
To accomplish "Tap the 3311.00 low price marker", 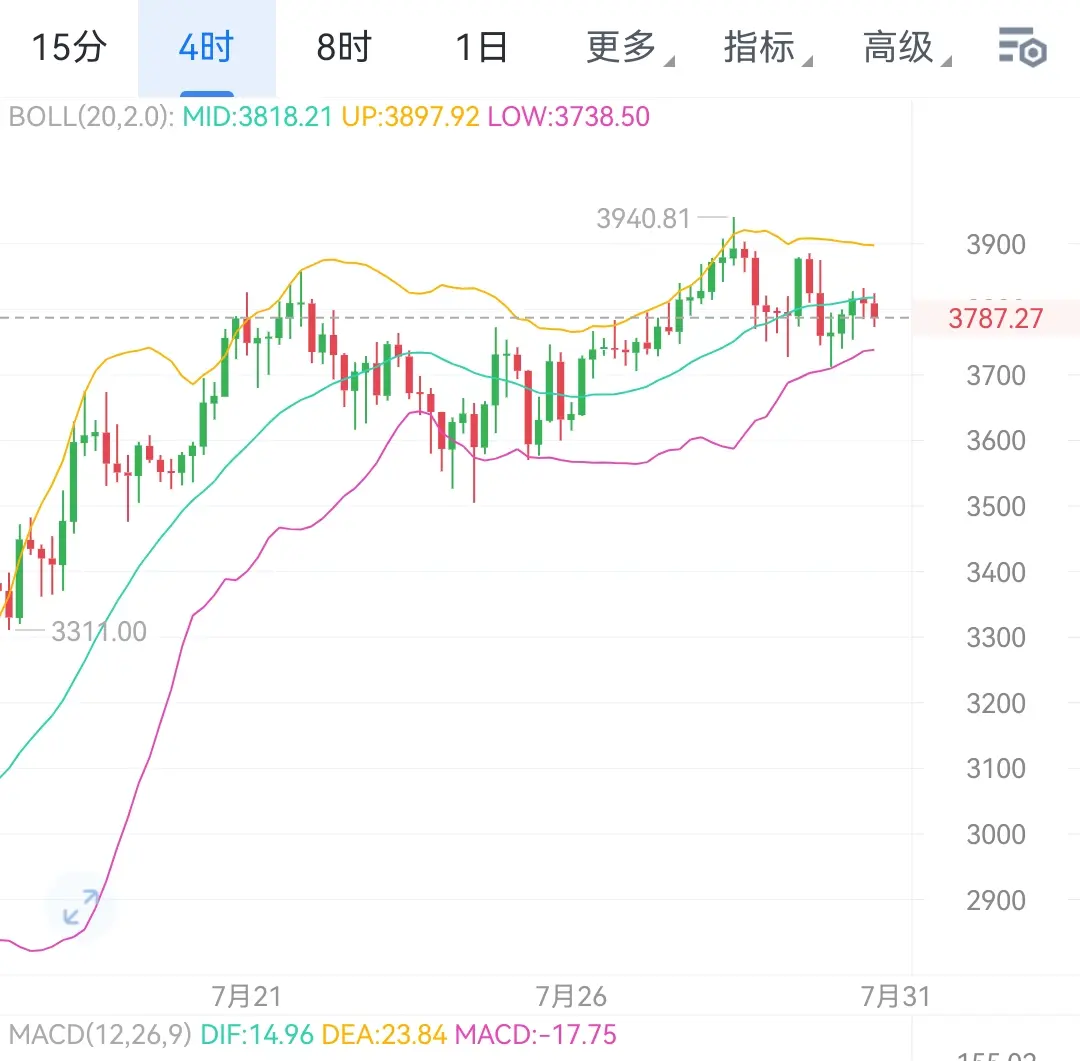I will click(x=99, y=631).
